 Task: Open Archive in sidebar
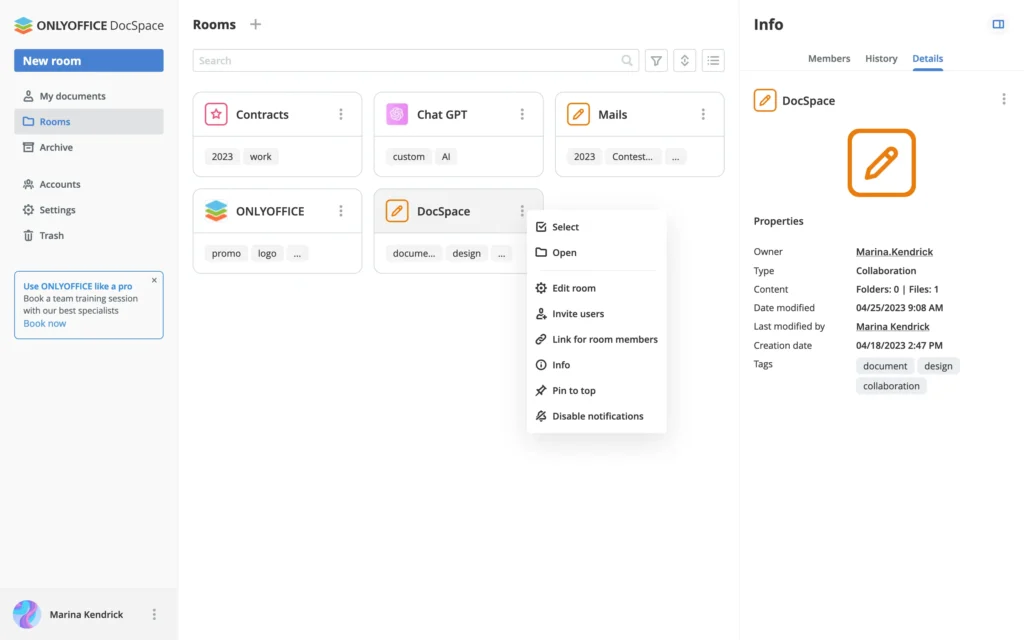click(89, 147)
